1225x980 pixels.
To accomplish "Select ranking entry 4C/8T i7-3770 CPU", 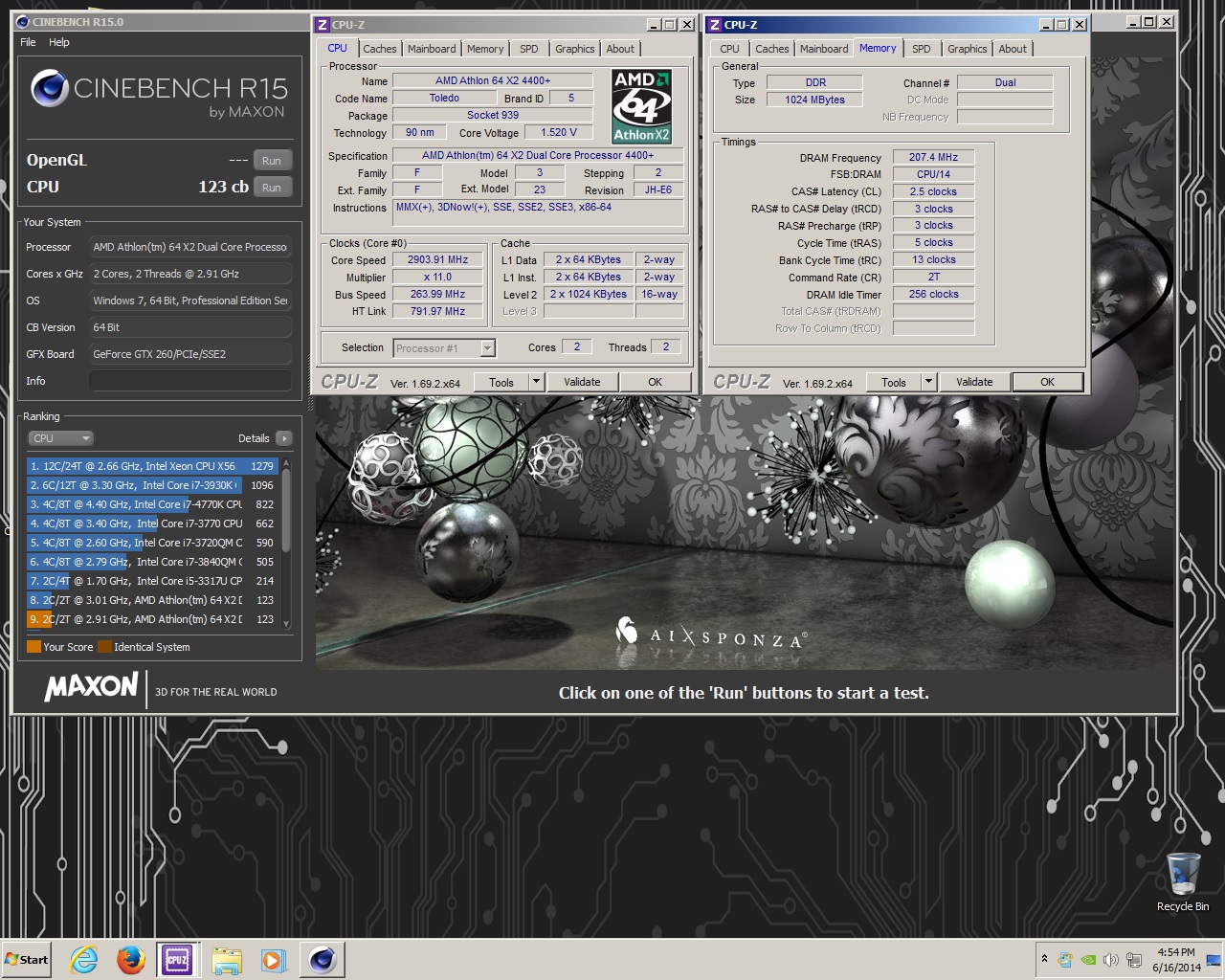I will [152, 523].
